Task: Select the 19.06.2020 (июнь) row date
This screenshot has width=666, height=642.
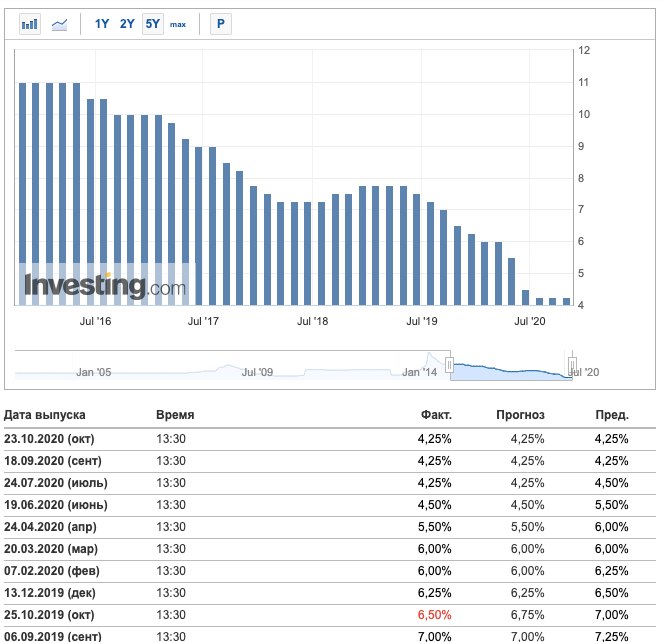Action: pyautogui.click(x=56, y=505)
